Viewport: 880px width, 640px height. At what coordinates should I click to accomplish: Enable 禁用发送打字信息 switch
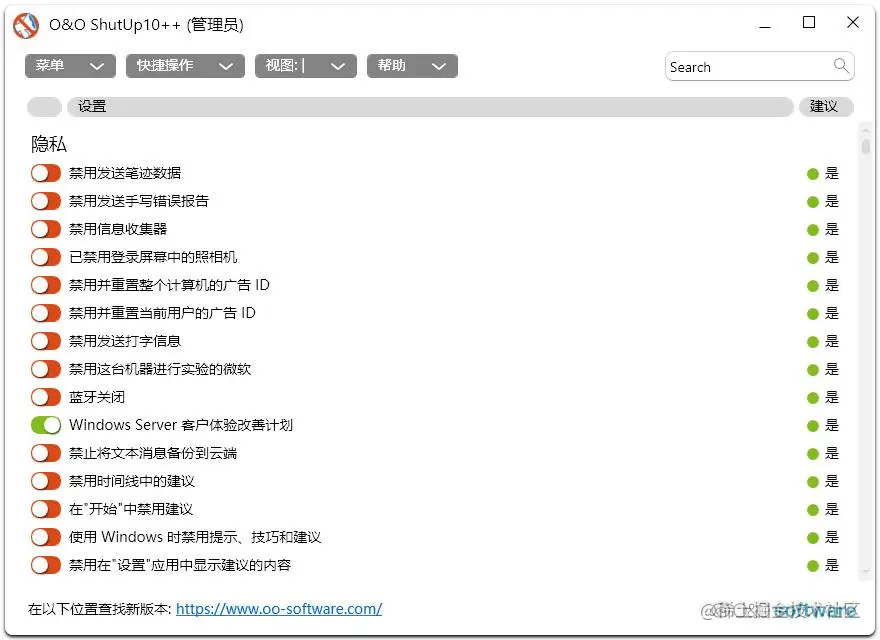pyautogui.click(x=45, y=341)
